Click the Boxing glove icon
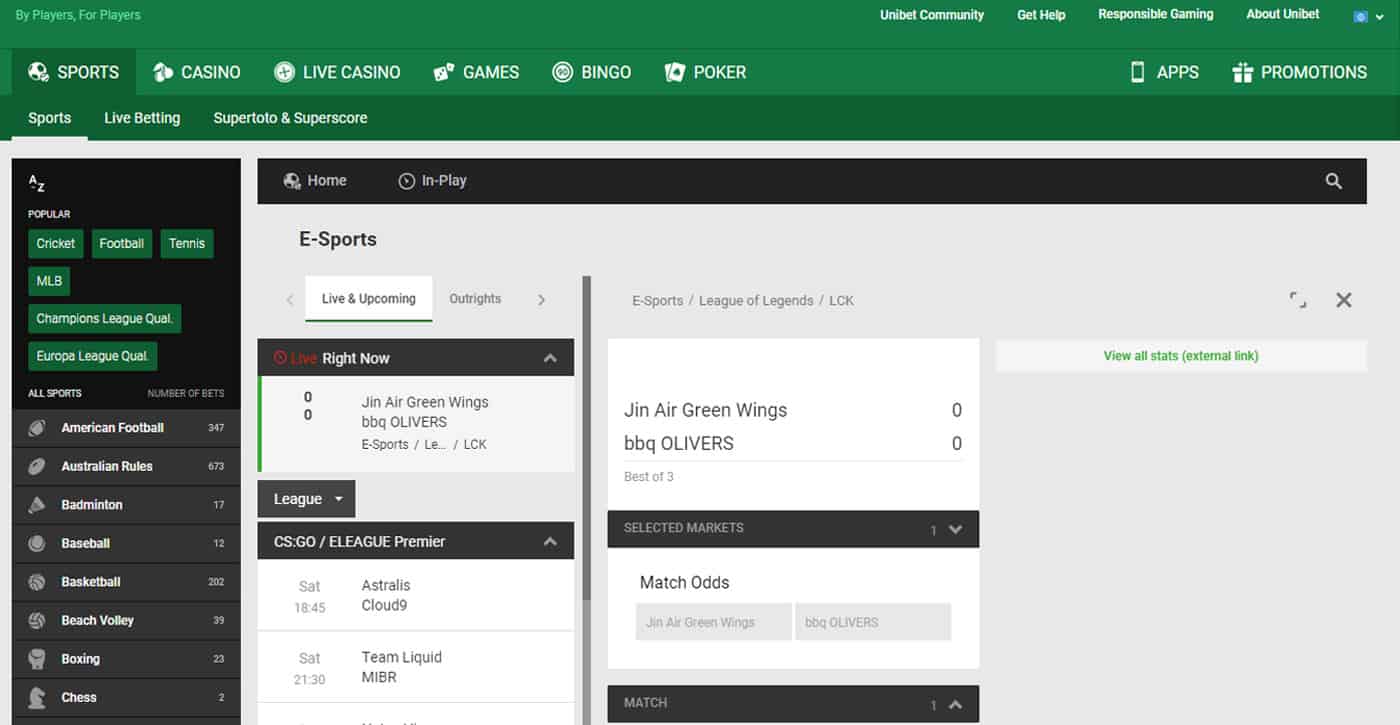 [x=37, y=659]
